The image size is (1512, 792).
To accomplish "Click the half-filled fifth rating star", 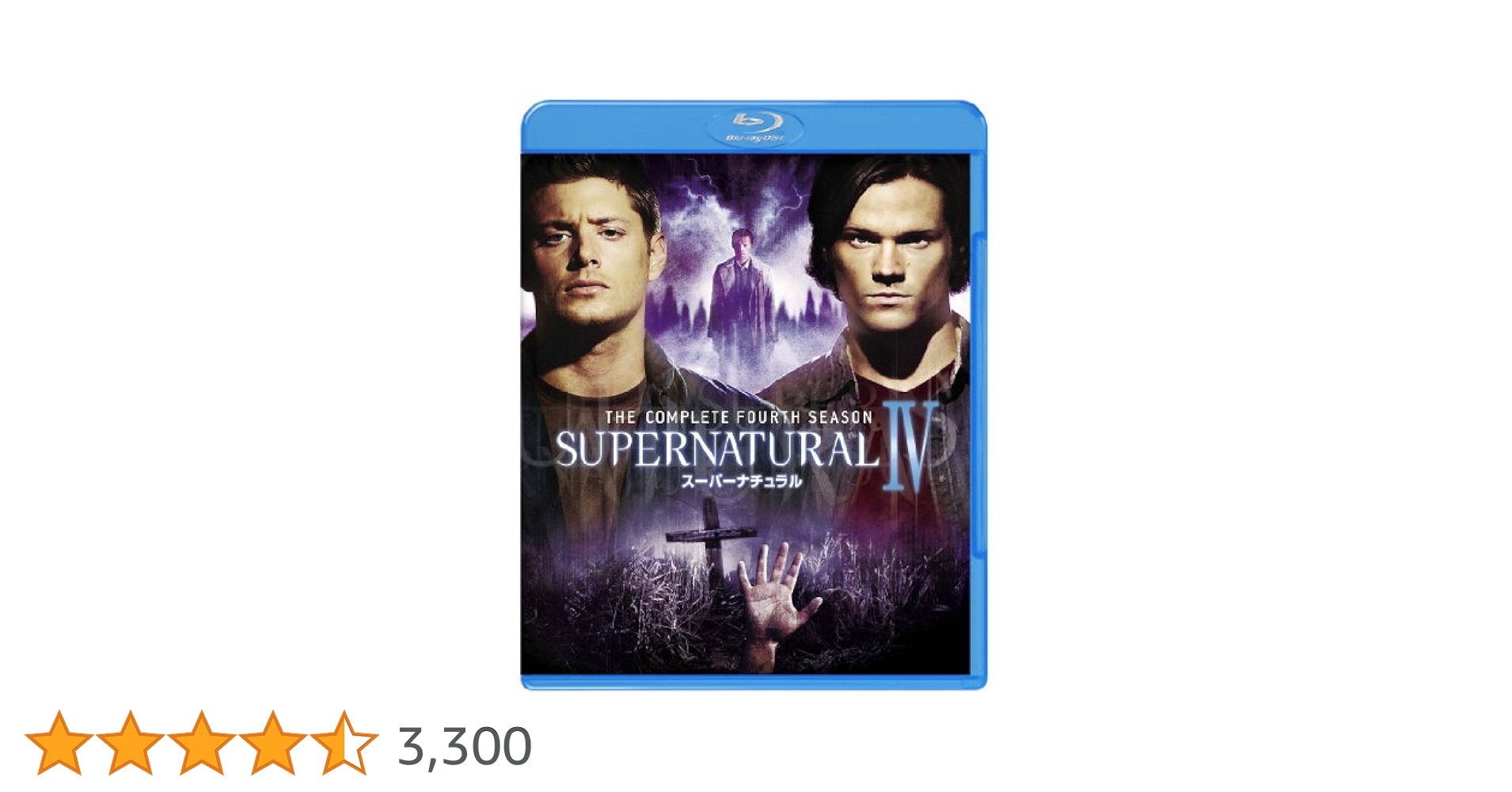I will pos(344,744).
